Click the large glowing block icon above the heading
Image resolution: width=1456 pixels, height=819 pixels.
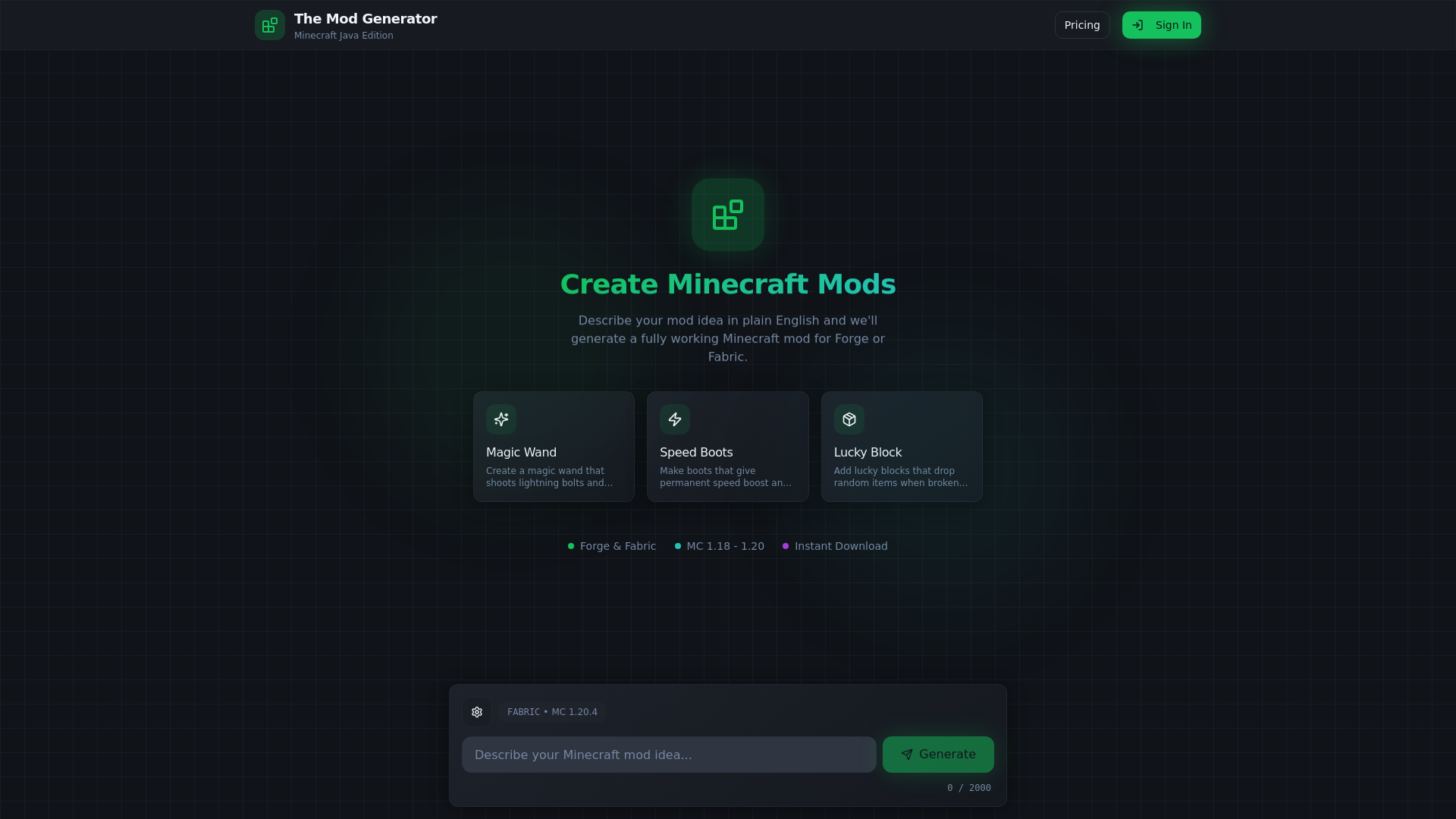[727, 215]
